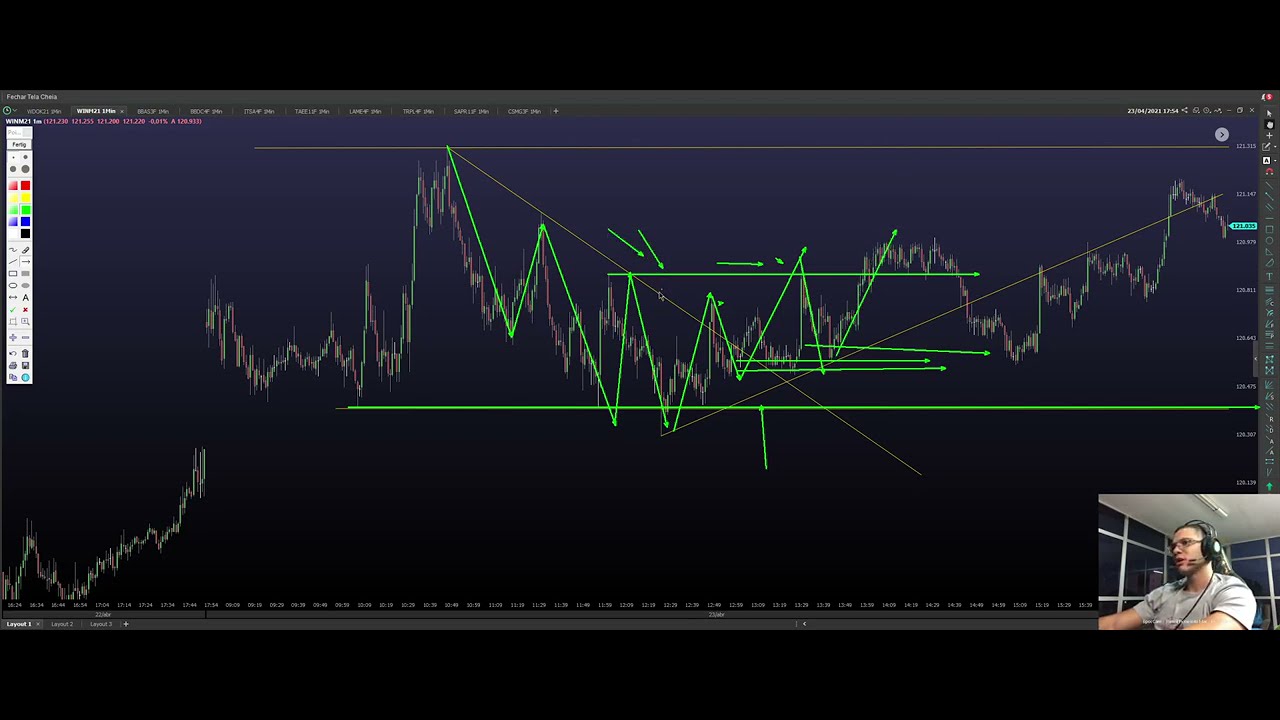Image resolution: width=1280 pixels, height=720 pixels.
Task: Select the crosshair tool in right toolbar
Action: click(1269, 136)
